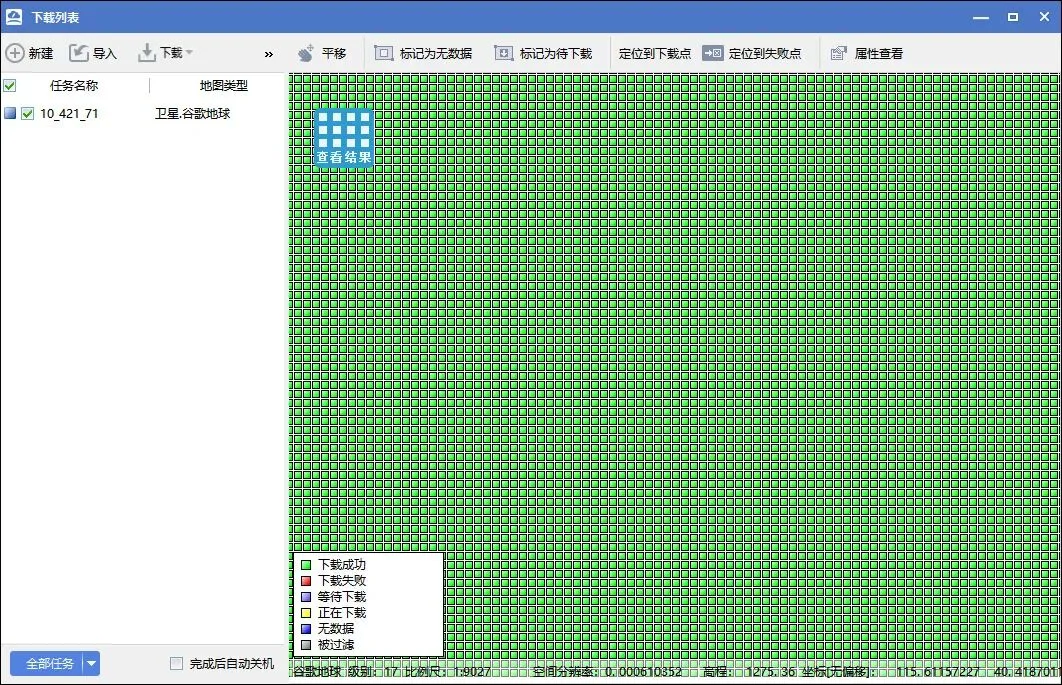Expand toolbar overflow chevron »

[x=269, y=54]
